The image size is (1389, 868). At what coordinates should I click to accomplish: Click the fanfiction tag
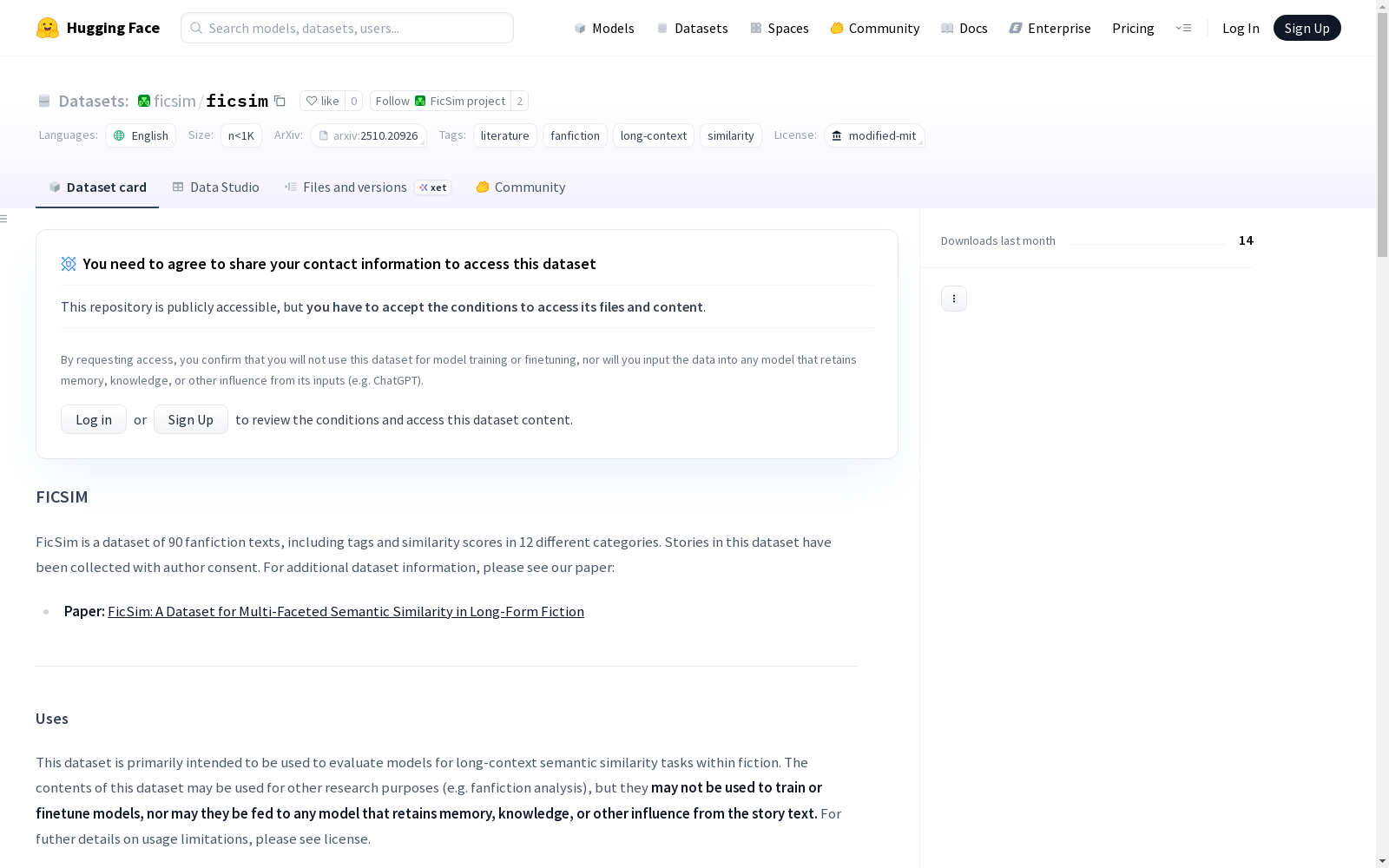[x=575, y=135]
